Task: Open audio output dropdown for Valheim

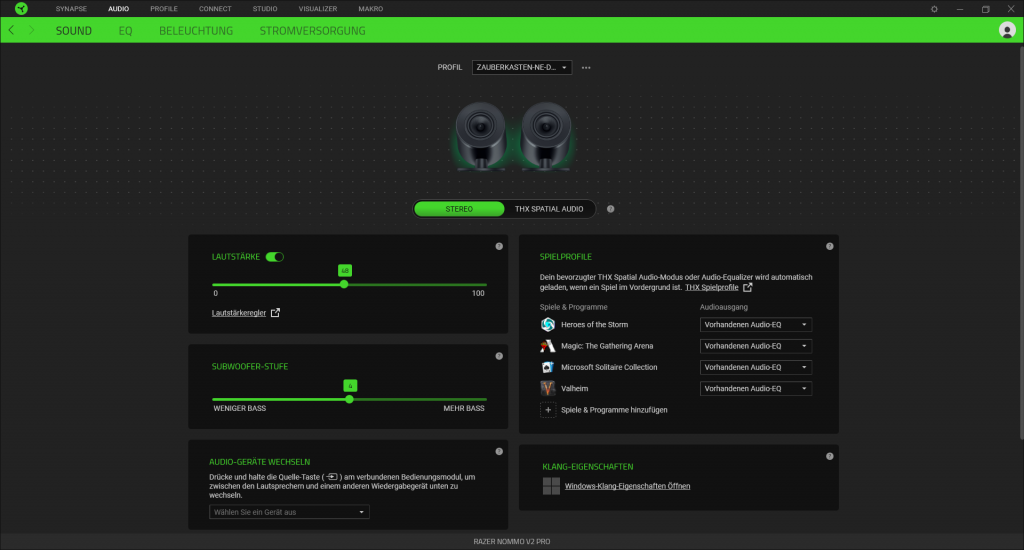Action: (756, 388)
